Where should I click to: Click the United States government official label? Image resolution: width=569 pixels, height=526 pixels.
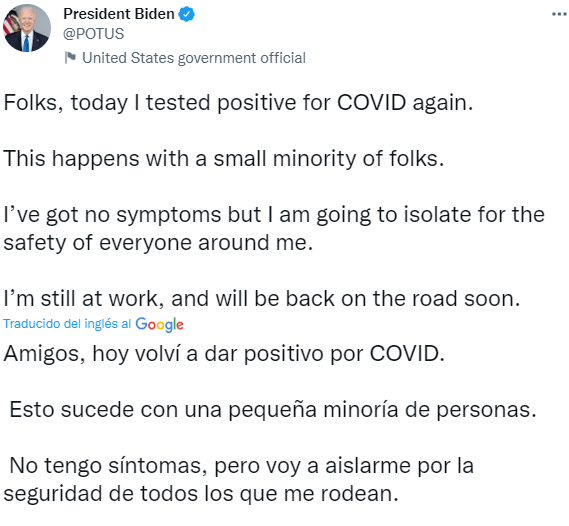point(194,58)
